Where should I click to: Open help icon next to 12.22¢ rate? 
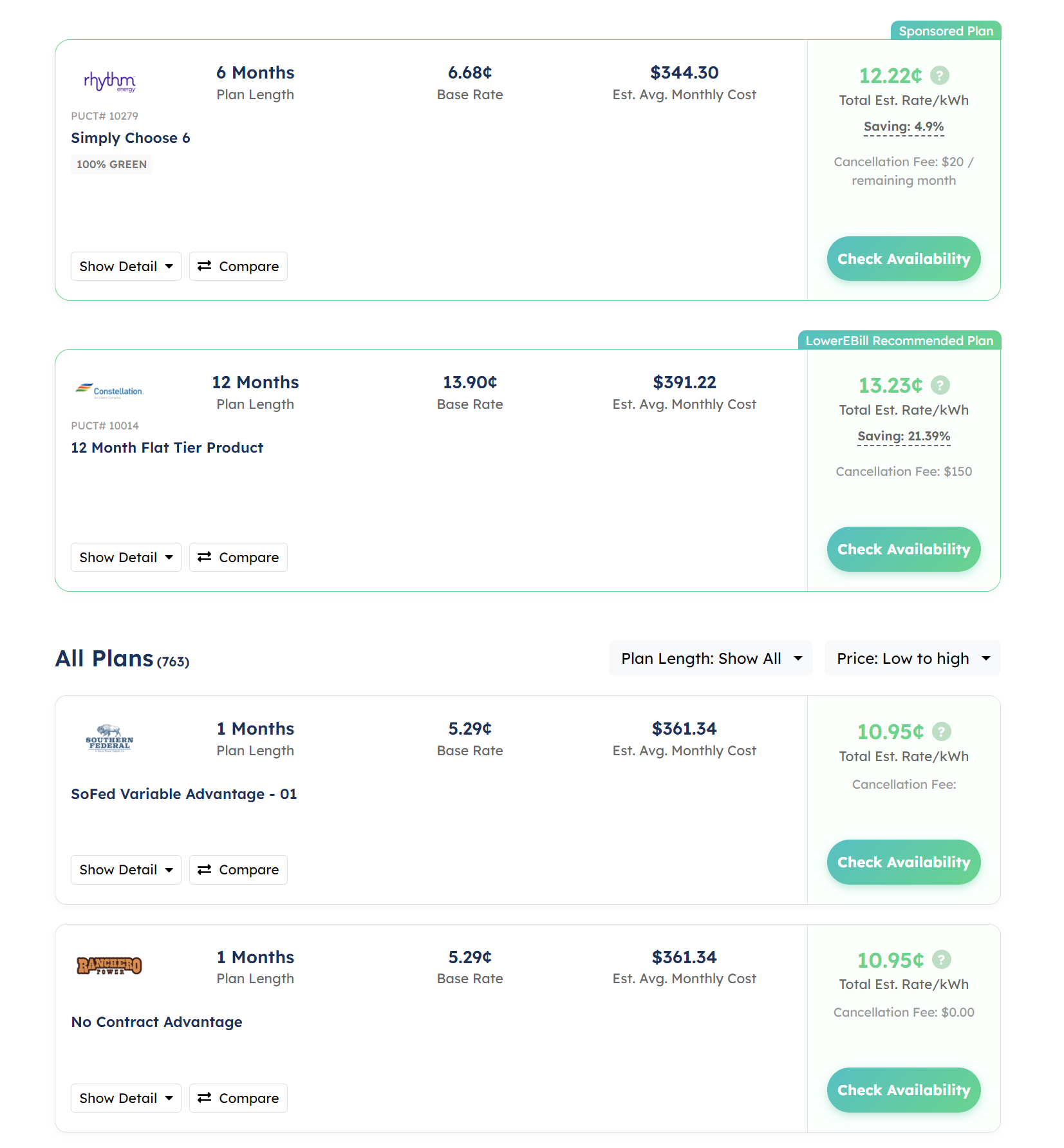(940, 76)
